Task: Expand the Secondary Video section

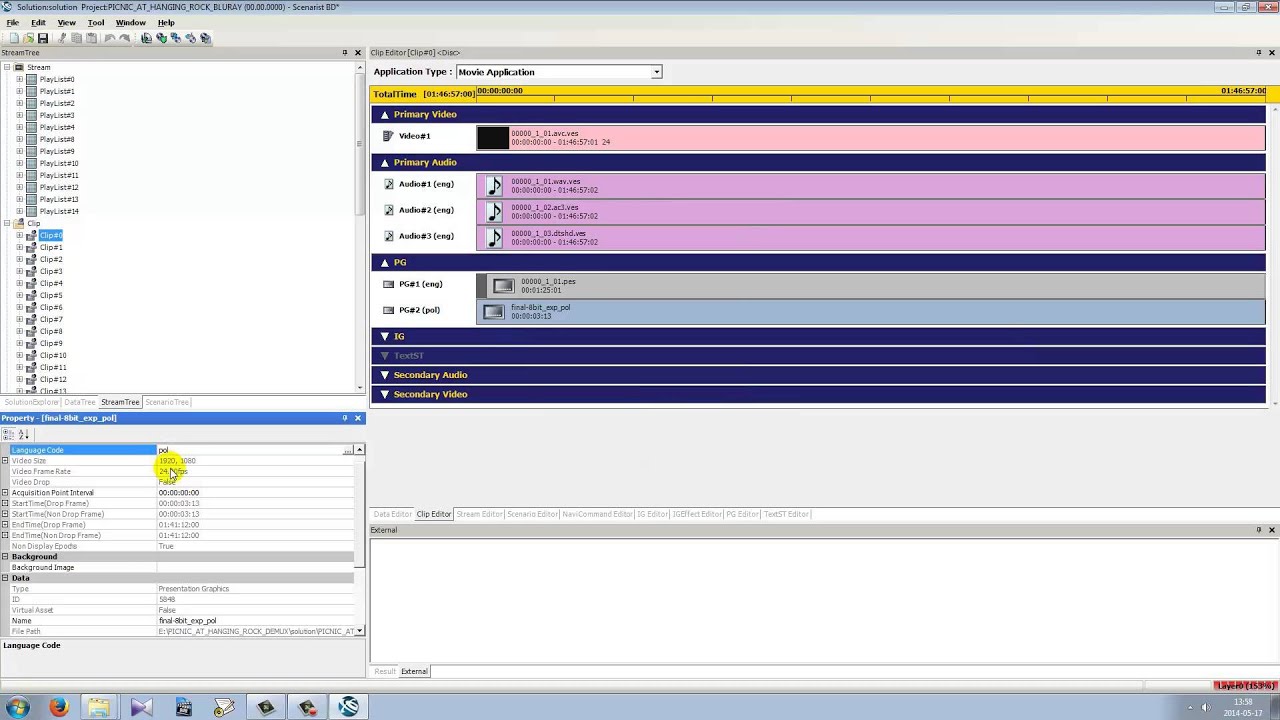Action: pyautogui.click(x=384, y=395)
